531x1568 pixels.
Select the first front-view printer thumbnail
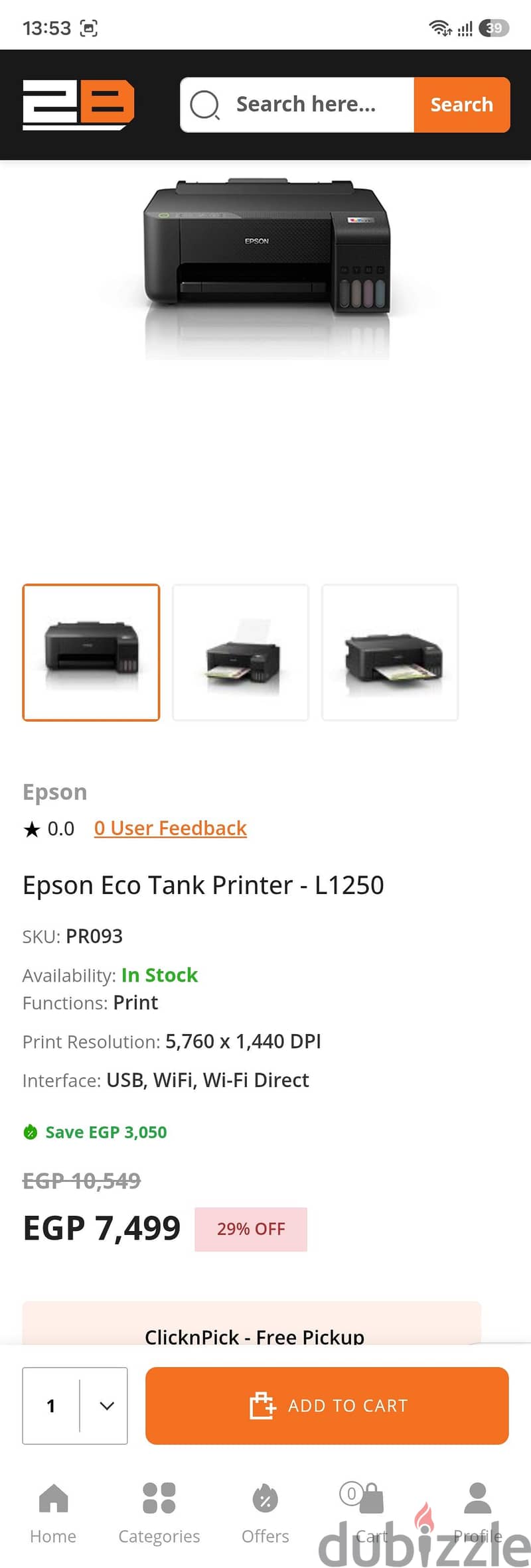click(x=92, y=653)
